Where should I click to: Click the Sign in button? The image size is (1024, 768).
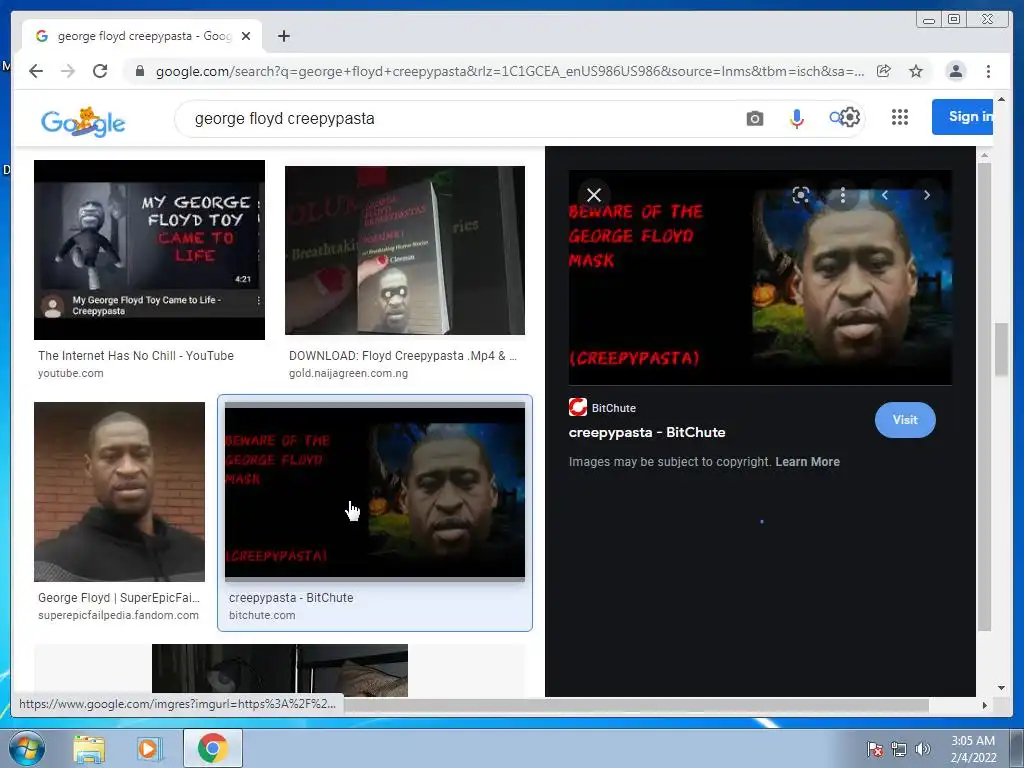coord(963,117)
